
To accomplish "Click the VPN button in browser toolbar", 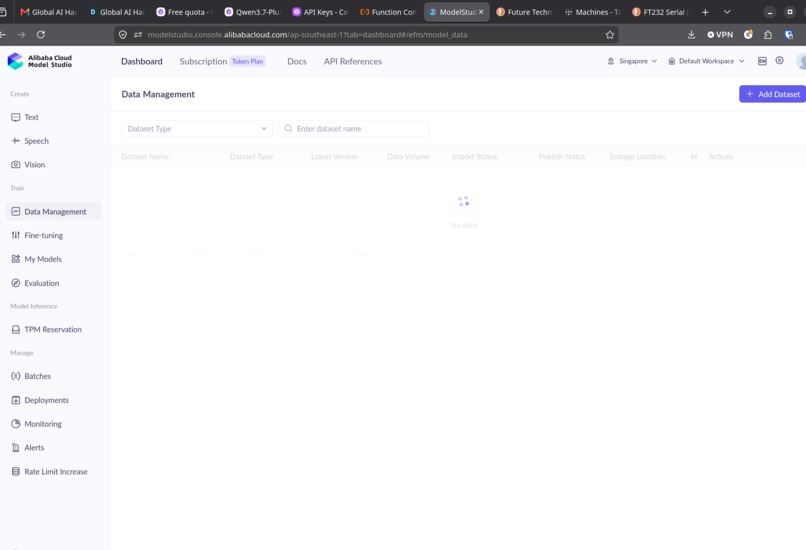I will pyautogui.click(x=720, y=34).
